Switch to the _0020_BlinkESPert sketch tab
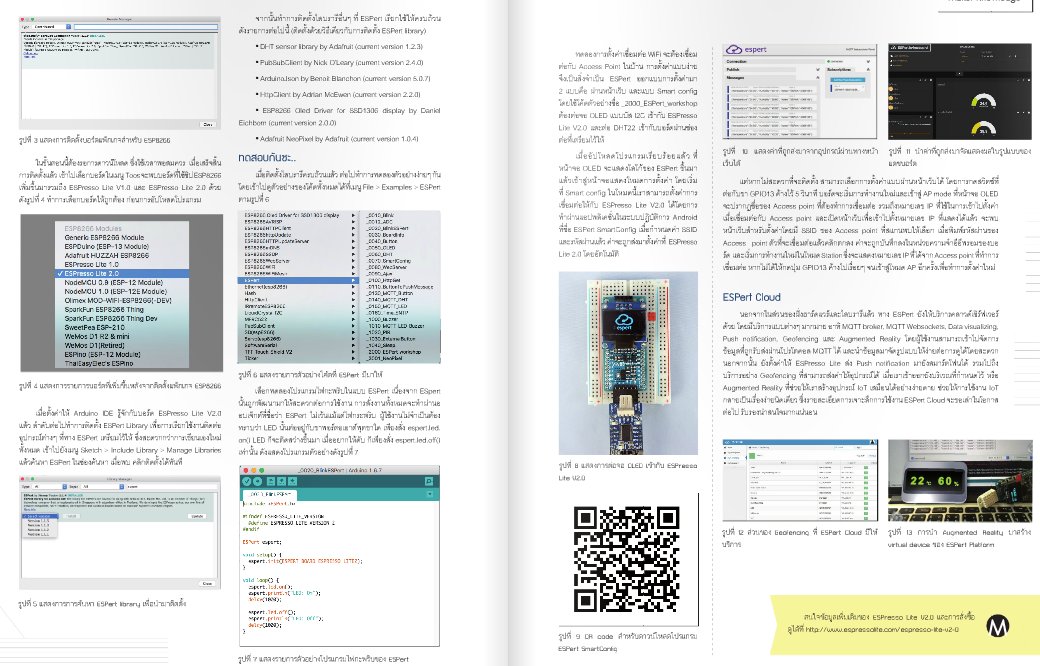The image size is (1040, 666). click(x=271, y=495)
